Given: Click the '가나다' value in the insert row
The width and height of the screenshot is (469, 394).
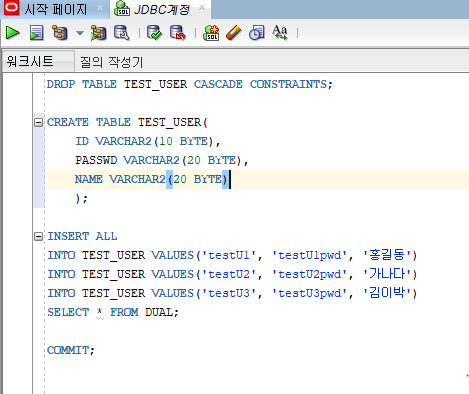Looking at the screenshot, I should [386, 274].
